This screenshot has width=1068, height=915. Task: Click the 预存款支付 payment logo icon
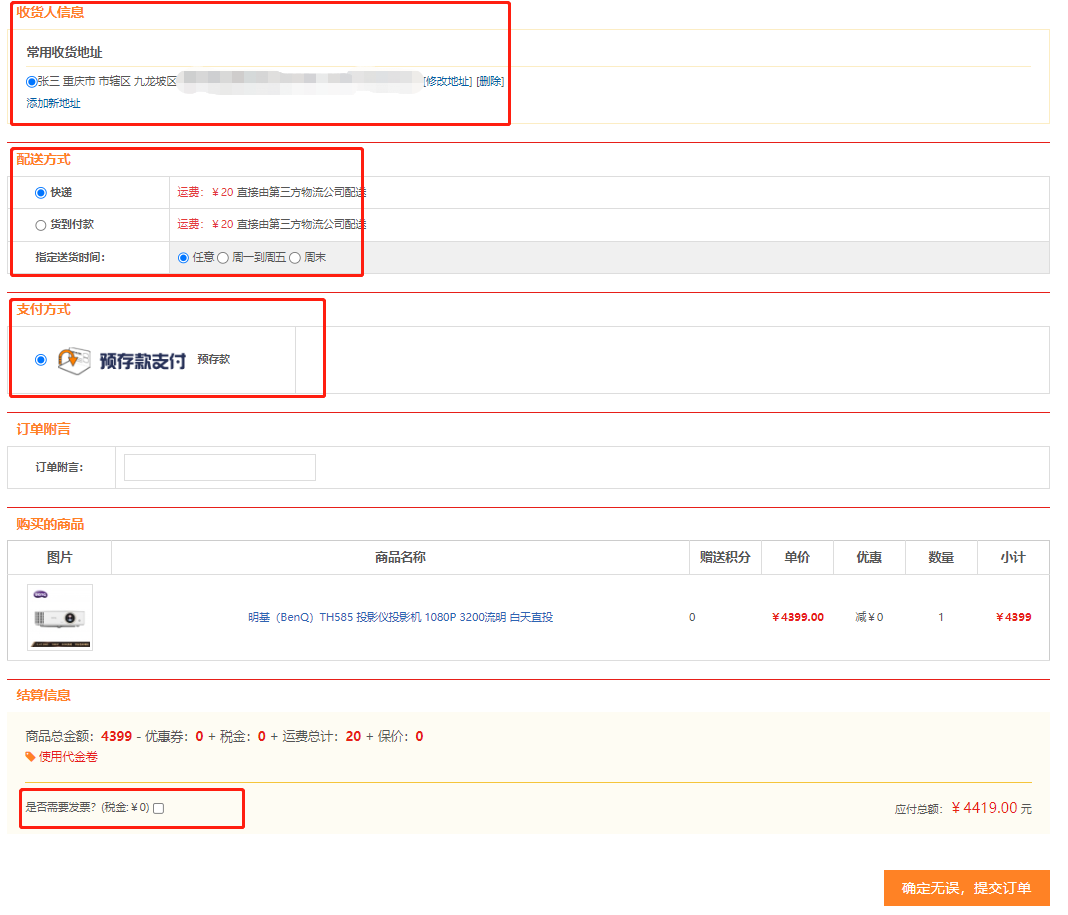pos(75,360)
